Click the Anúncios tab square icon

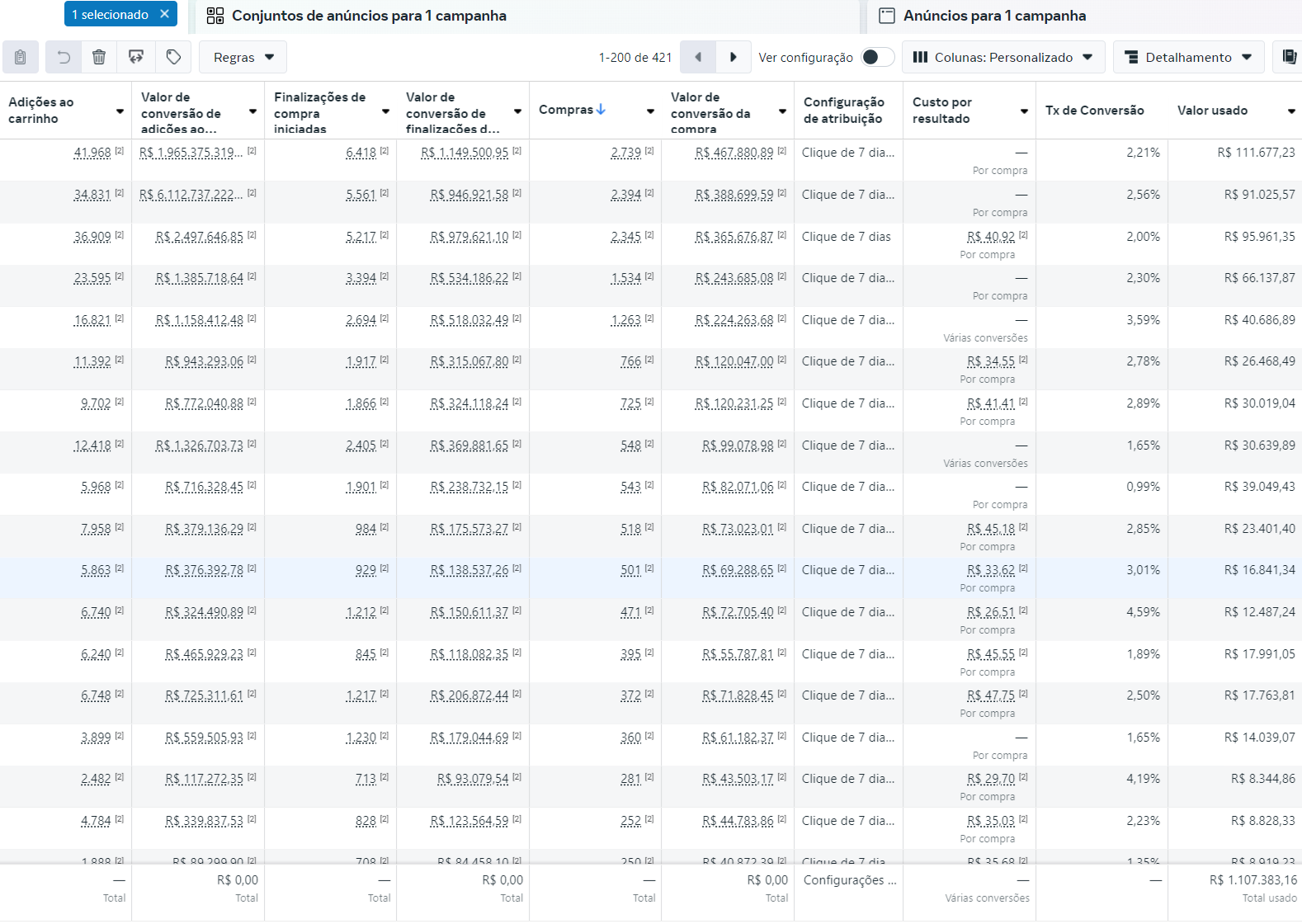click(x=887, y=16)
